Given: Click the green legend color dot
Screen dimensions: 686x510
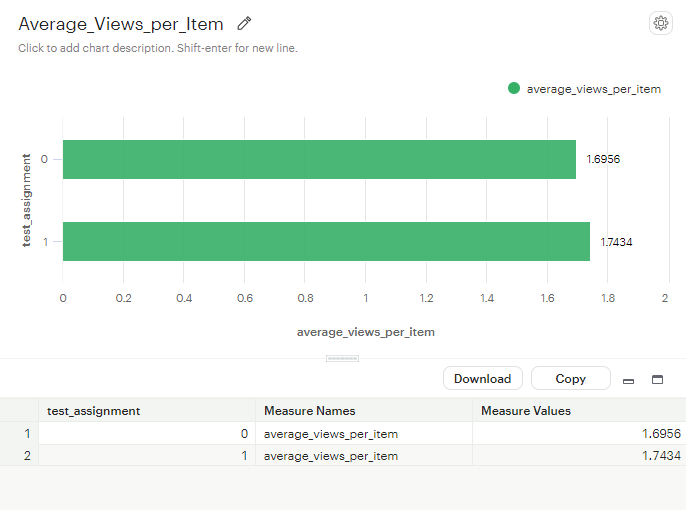Looking at the screenshot, I should (514, 88).
